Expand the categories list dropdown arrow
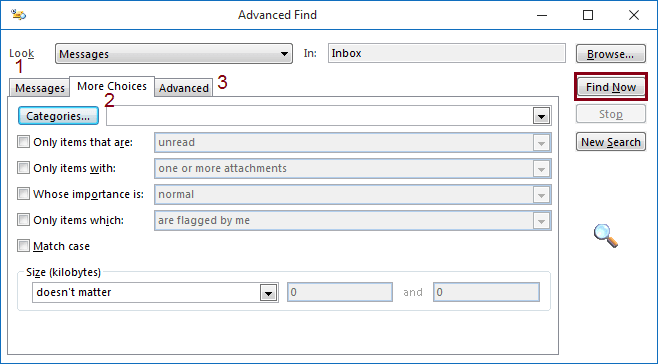 [x=541, y=116]
